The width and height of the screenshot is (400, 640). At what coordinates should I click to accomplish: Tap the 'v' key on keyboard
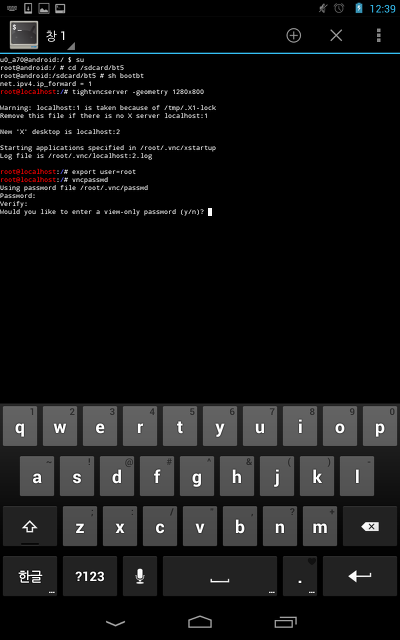point(200,526)
